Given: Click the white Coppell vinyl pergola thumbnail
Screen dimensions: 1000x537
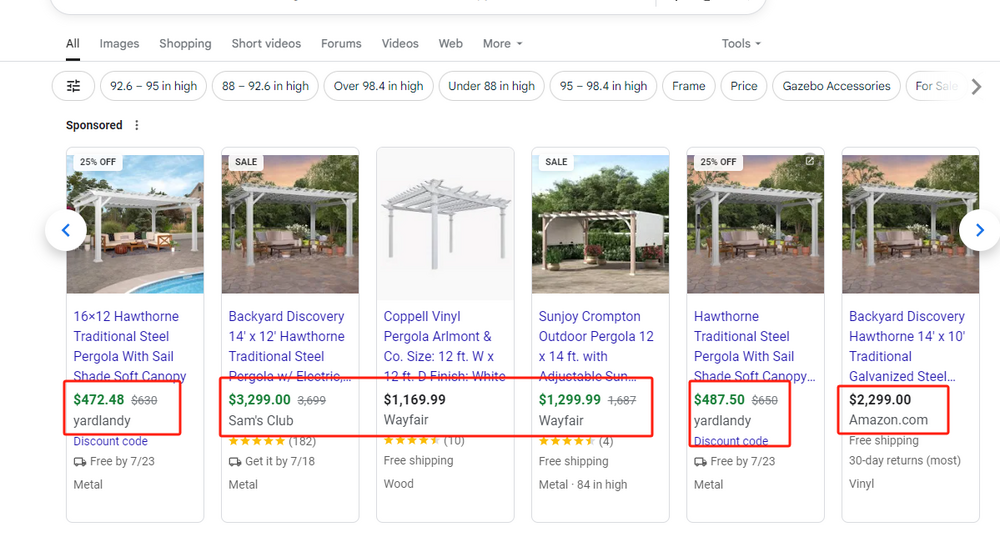Looking at the screenshot, I should [x=445, y=224].
